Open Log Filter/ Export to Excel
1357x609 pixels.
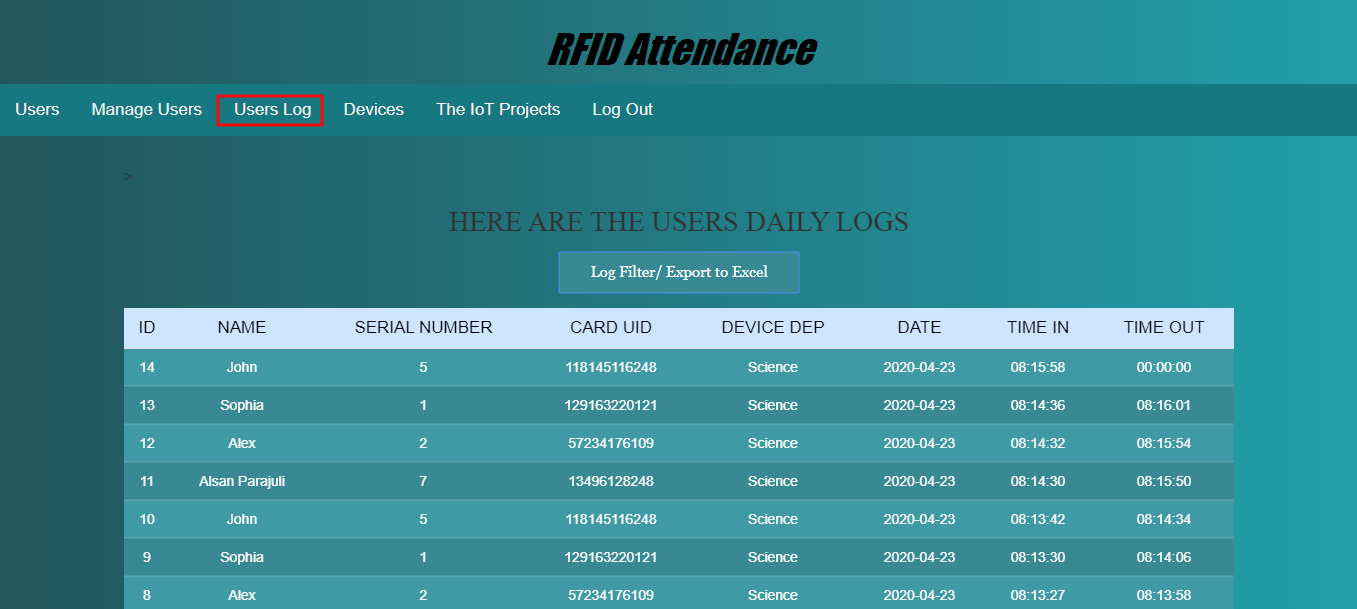pyautogui.click(x=678, y=271)
